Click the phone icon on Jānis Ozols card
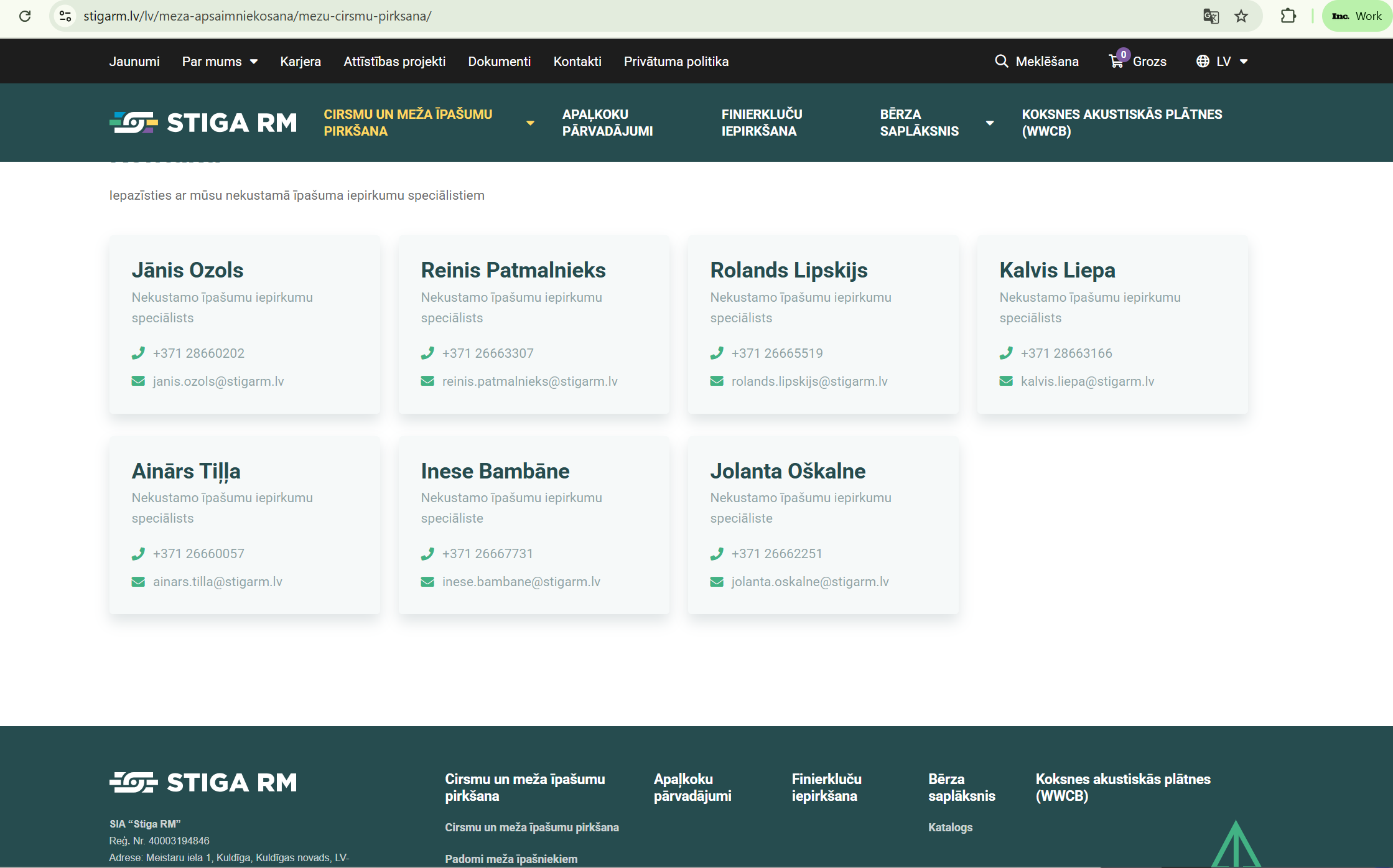The width and height of the screenshot is (1393, 868). coord(138,353)
